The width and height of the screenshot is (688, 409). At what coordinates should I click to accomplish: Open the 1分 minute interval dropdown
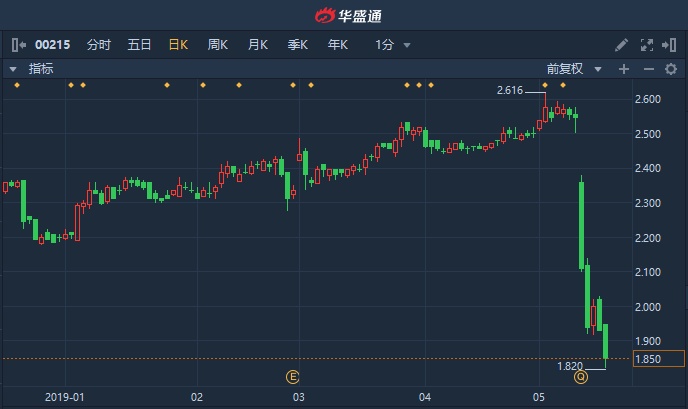392,45
